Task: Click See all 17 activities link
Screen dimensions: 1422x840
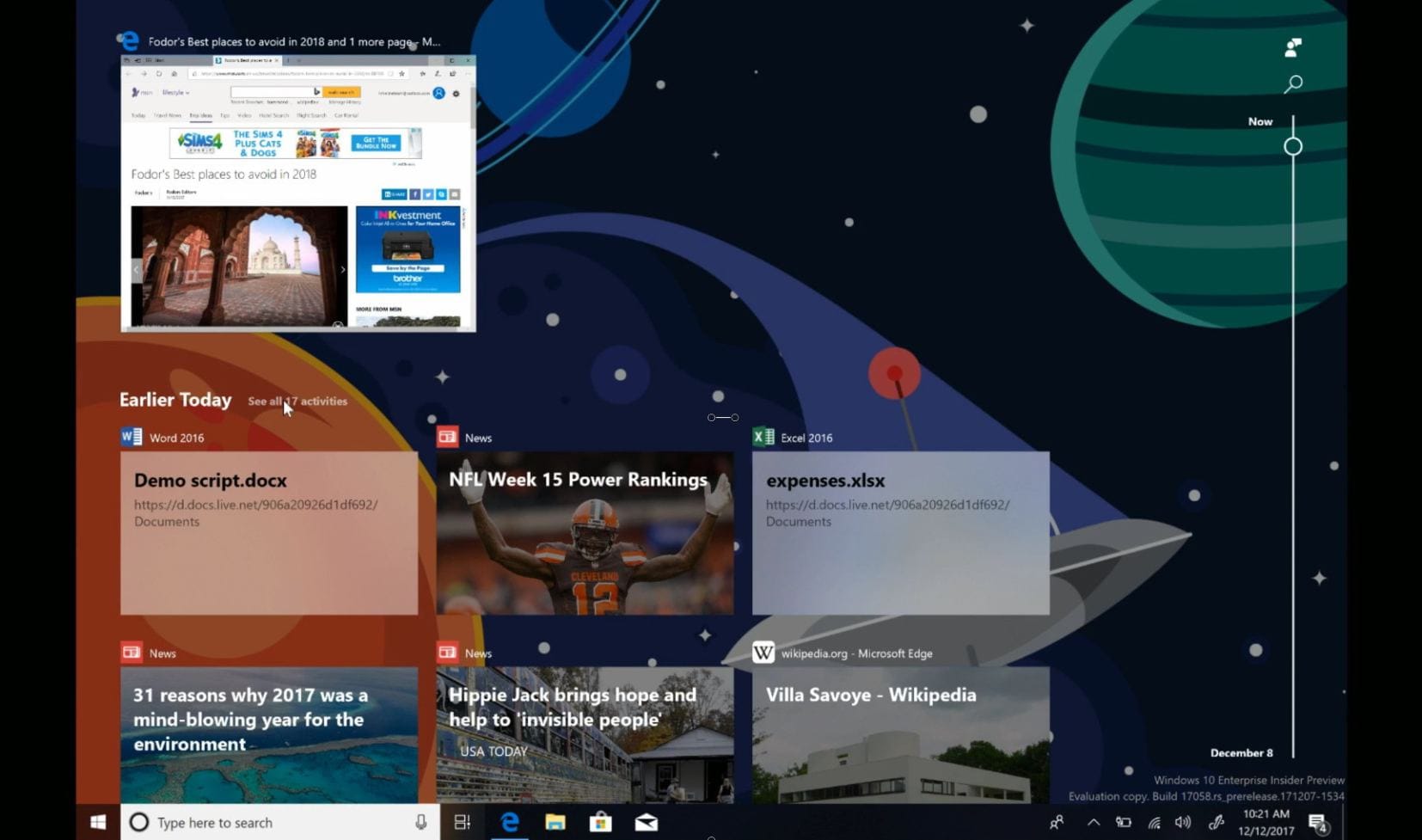Action: [x=297, y=402]
